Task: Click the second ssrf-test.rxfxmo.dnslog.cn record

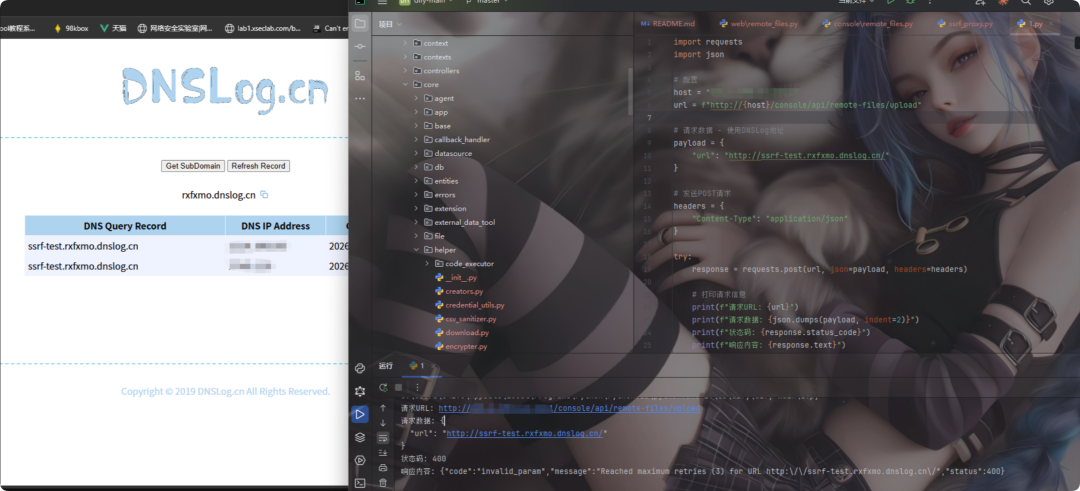Action: pos(83,266)
